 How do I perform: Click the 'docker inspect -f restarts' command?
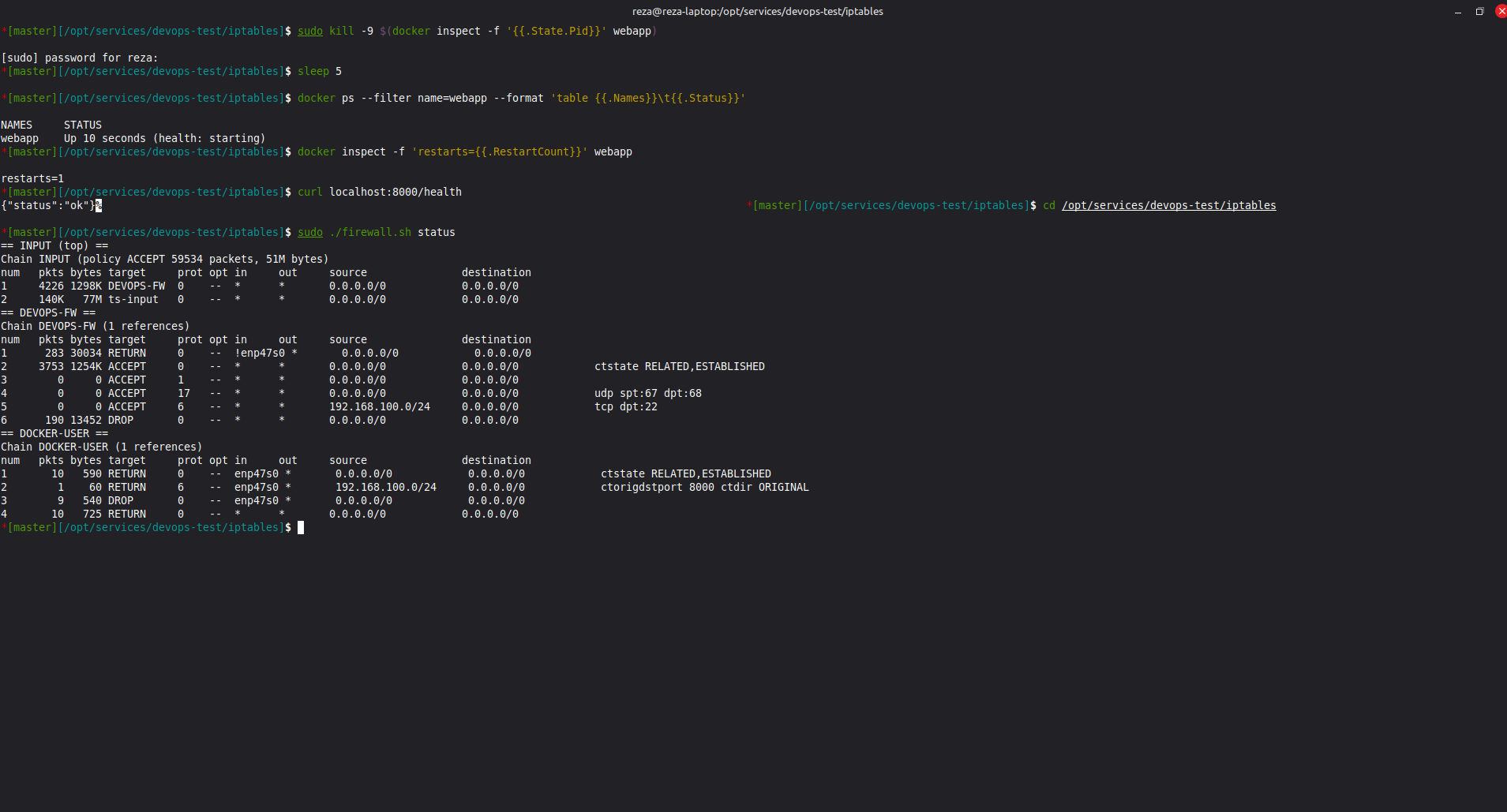(x=465, y=152)
